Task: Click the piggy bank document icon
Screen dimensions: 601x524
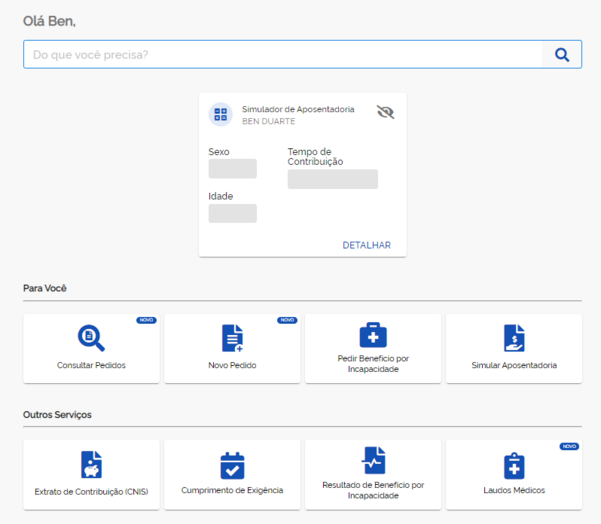Action: pos(91,465)
